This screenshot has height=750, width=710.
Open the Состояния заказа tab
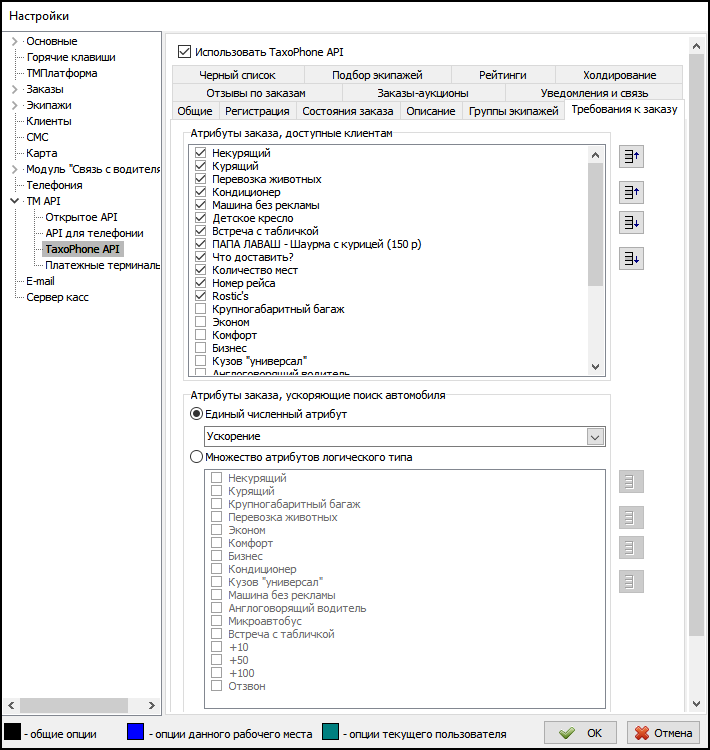click(348, 111)
